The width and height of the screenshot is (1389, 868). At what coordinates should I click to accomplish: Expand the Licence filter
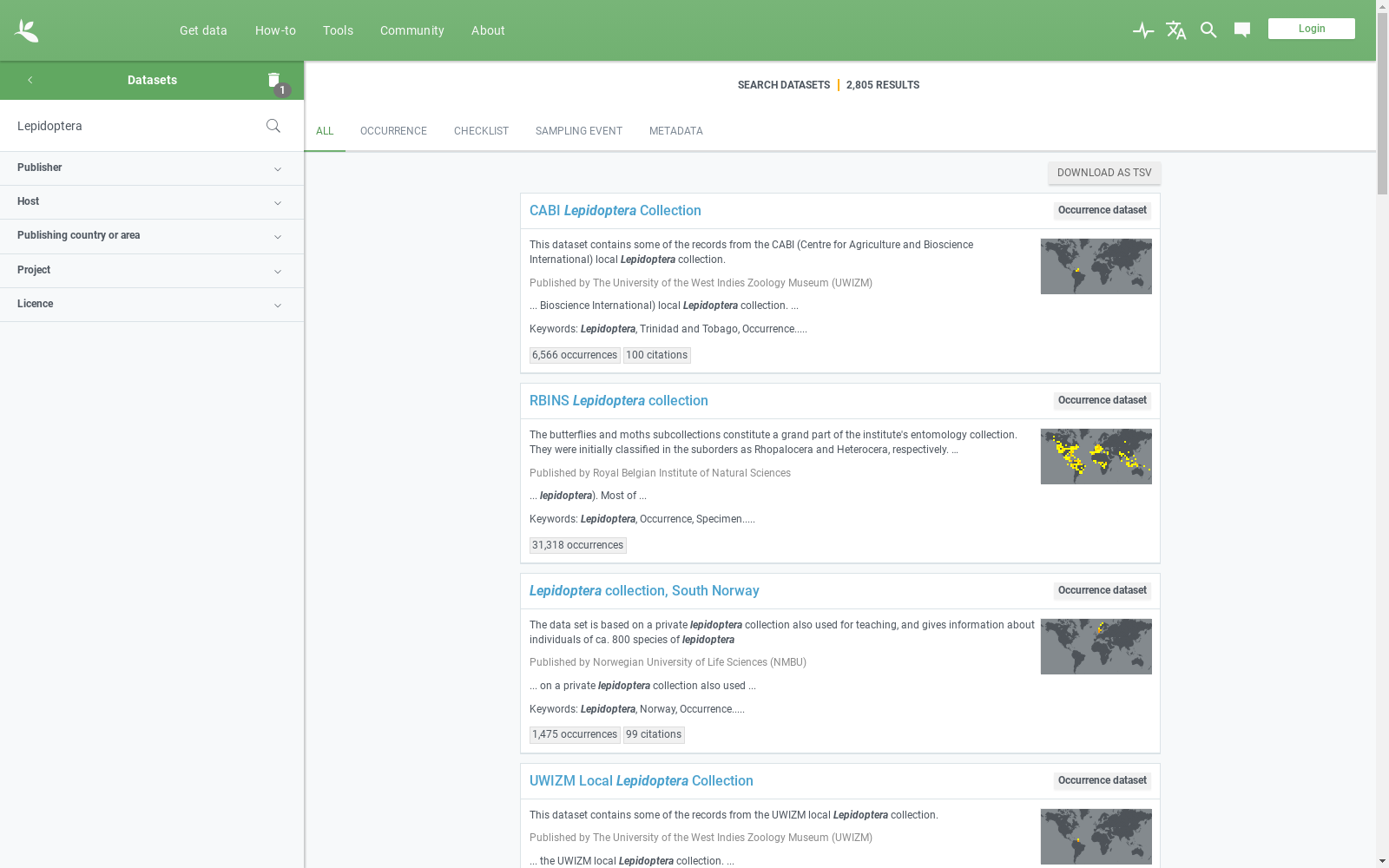(x=152, y=305)
